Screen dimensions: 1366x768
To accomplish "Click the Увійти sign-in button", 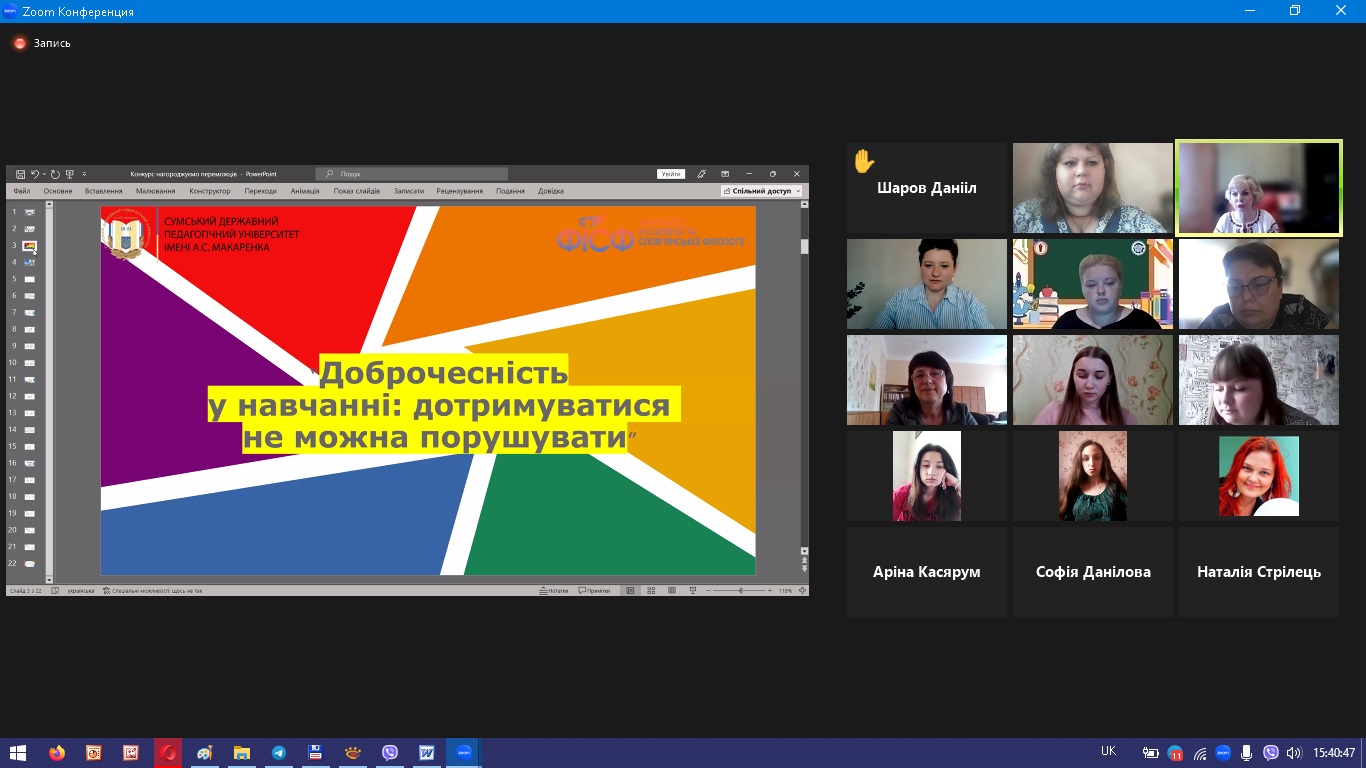I will (x=671, y=174).
